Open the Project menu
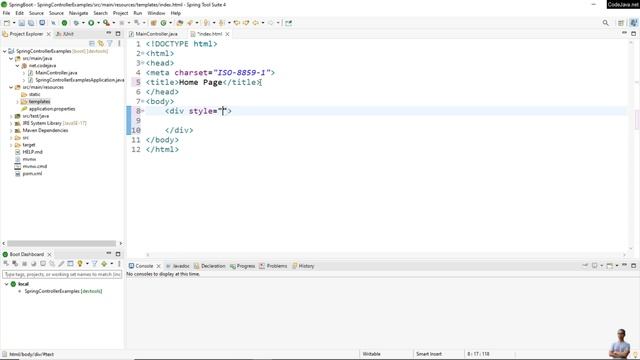 click(x=120, y=13)
